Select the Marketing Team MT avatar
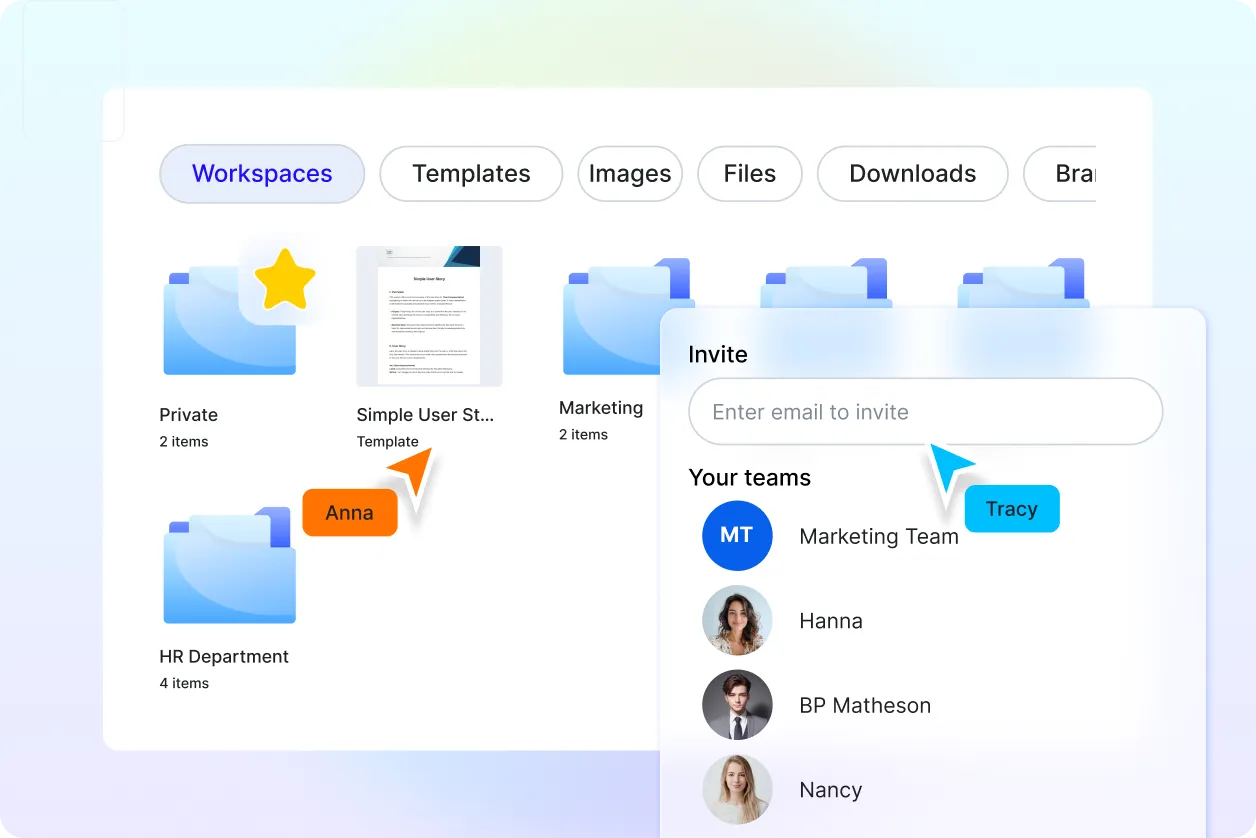This screenshot has width=1256, height=838. pyautogui.click(x=738, y=536)
